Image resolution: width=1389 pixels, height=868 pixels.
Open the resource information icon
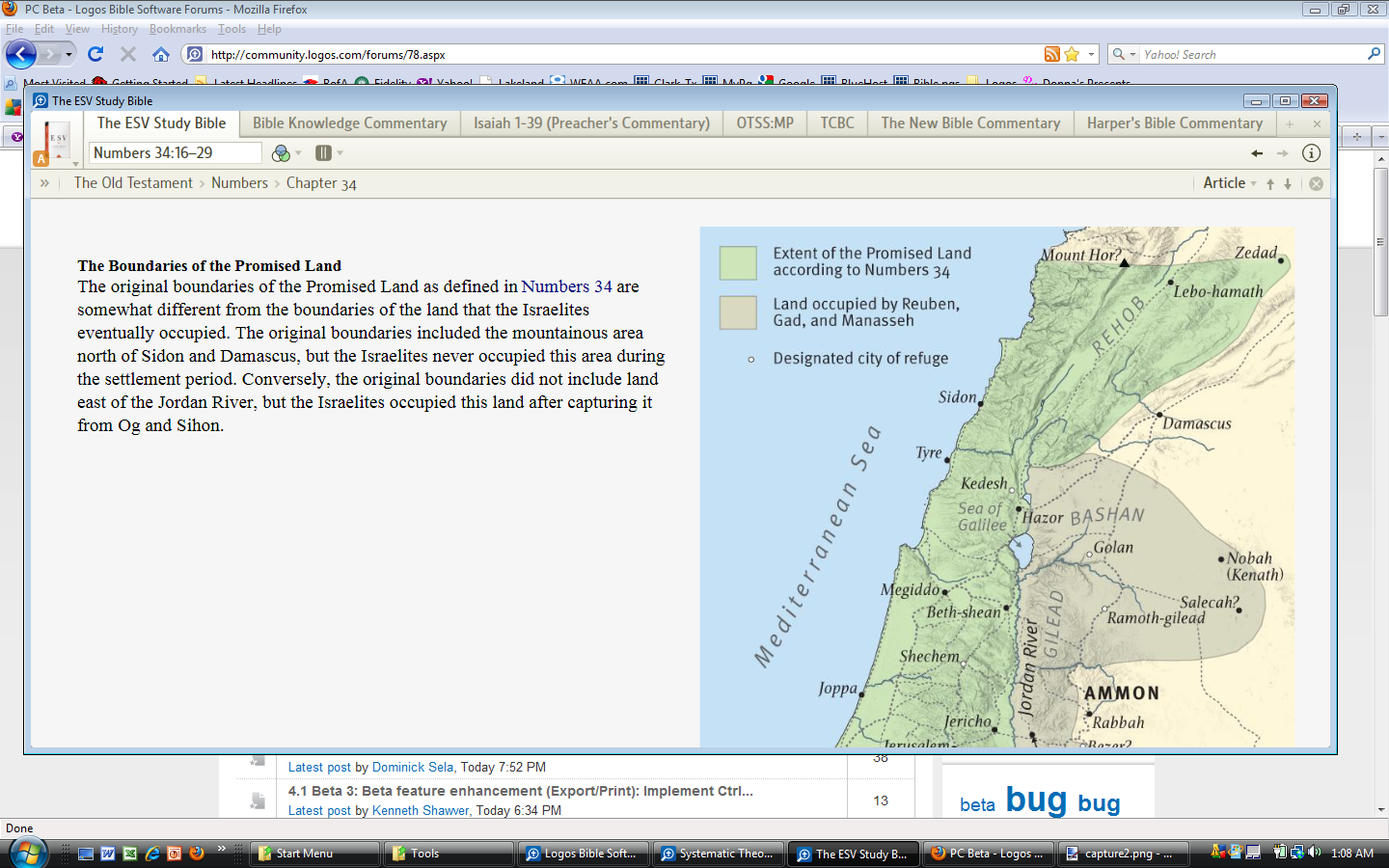point(1311,152)
